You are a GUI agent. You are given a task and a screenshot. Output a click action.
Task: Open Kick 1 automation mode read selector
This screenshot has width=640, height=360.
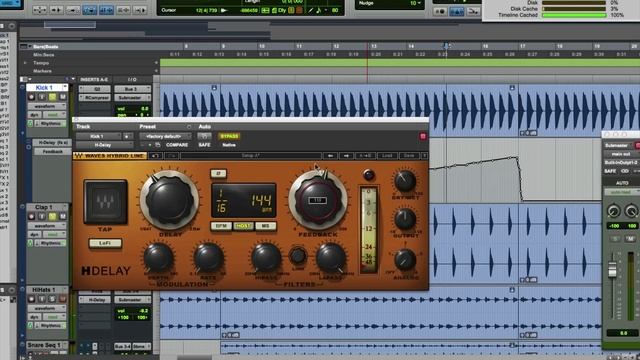click(53, 115)
